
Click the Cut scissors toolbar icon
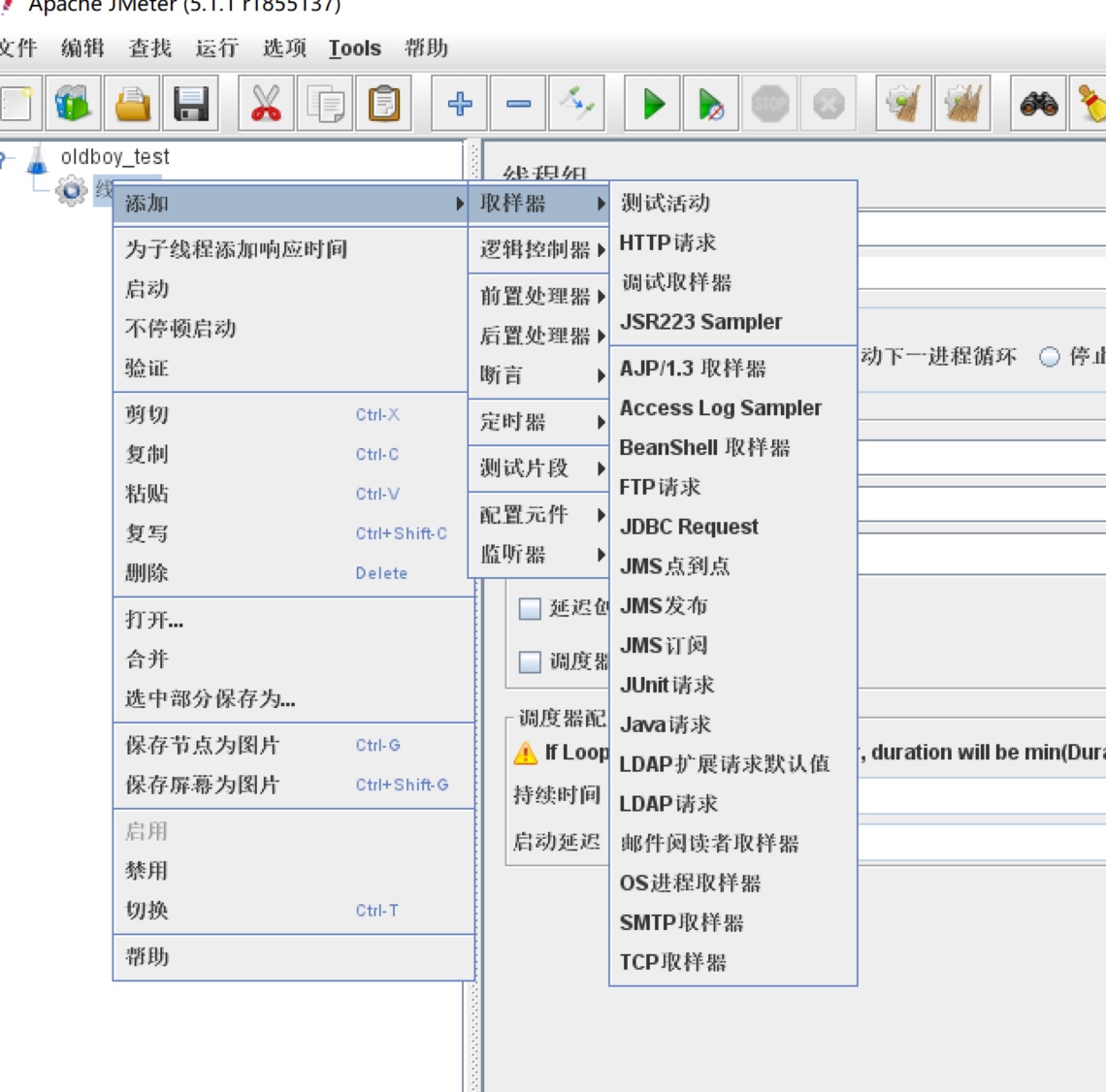pos(266,103)
